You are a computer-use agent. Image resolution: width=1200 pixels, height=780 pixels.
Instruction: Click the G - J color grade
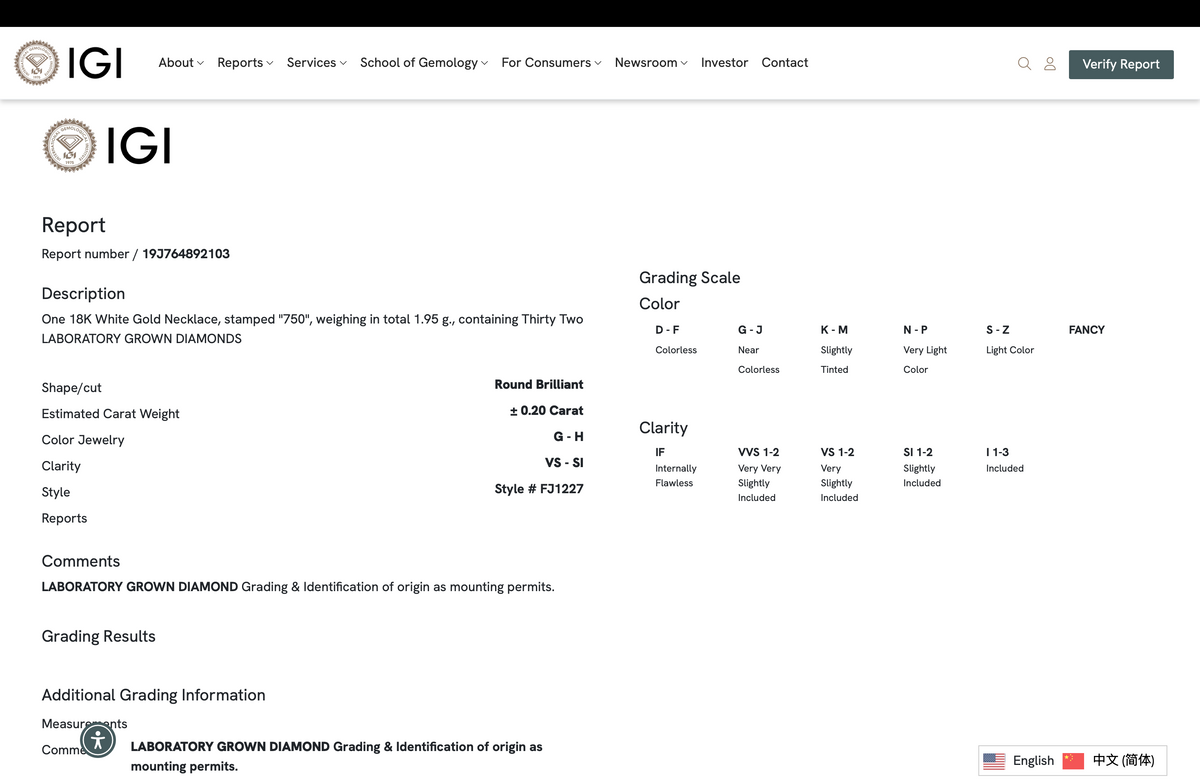pos(750,330)
